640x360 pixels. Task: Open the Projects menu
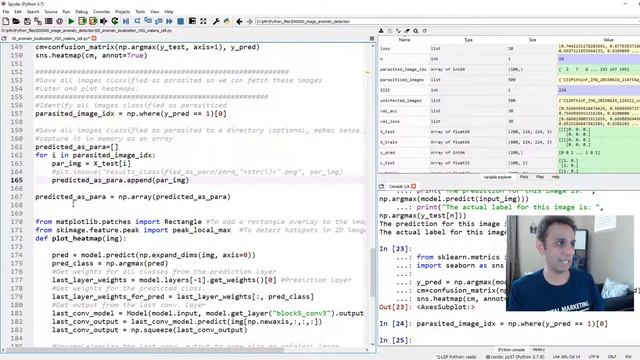click(122, 12)
